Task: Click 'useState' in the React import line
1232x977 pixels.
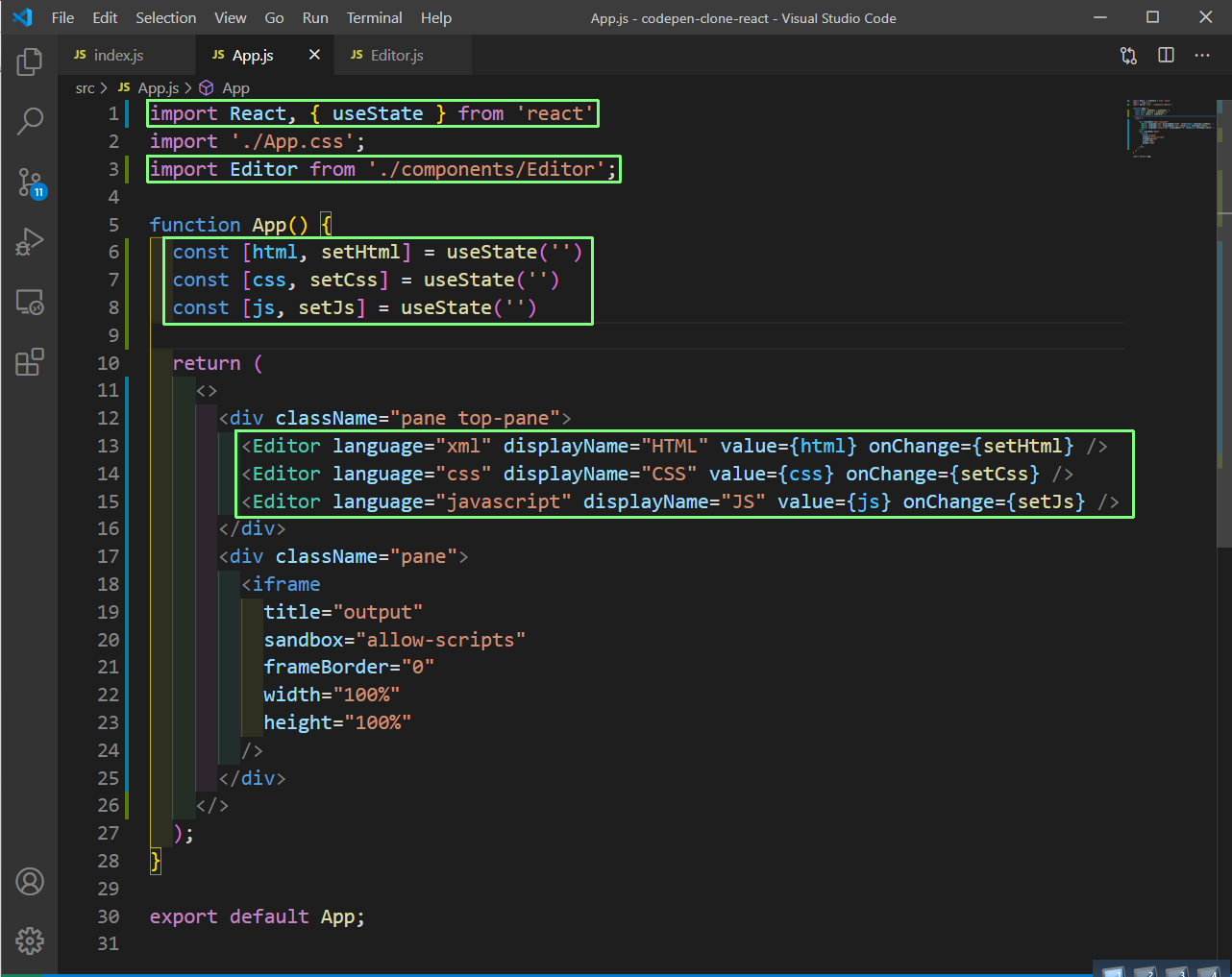Action: [x=378, y=114]
